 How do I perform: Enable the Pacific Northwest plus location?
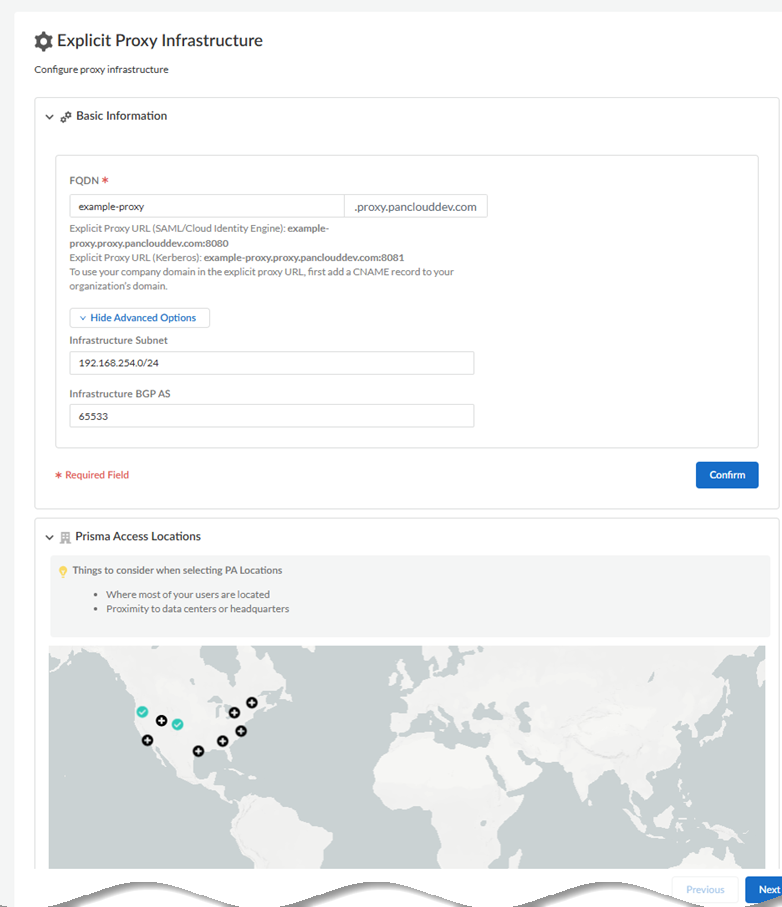161,720
